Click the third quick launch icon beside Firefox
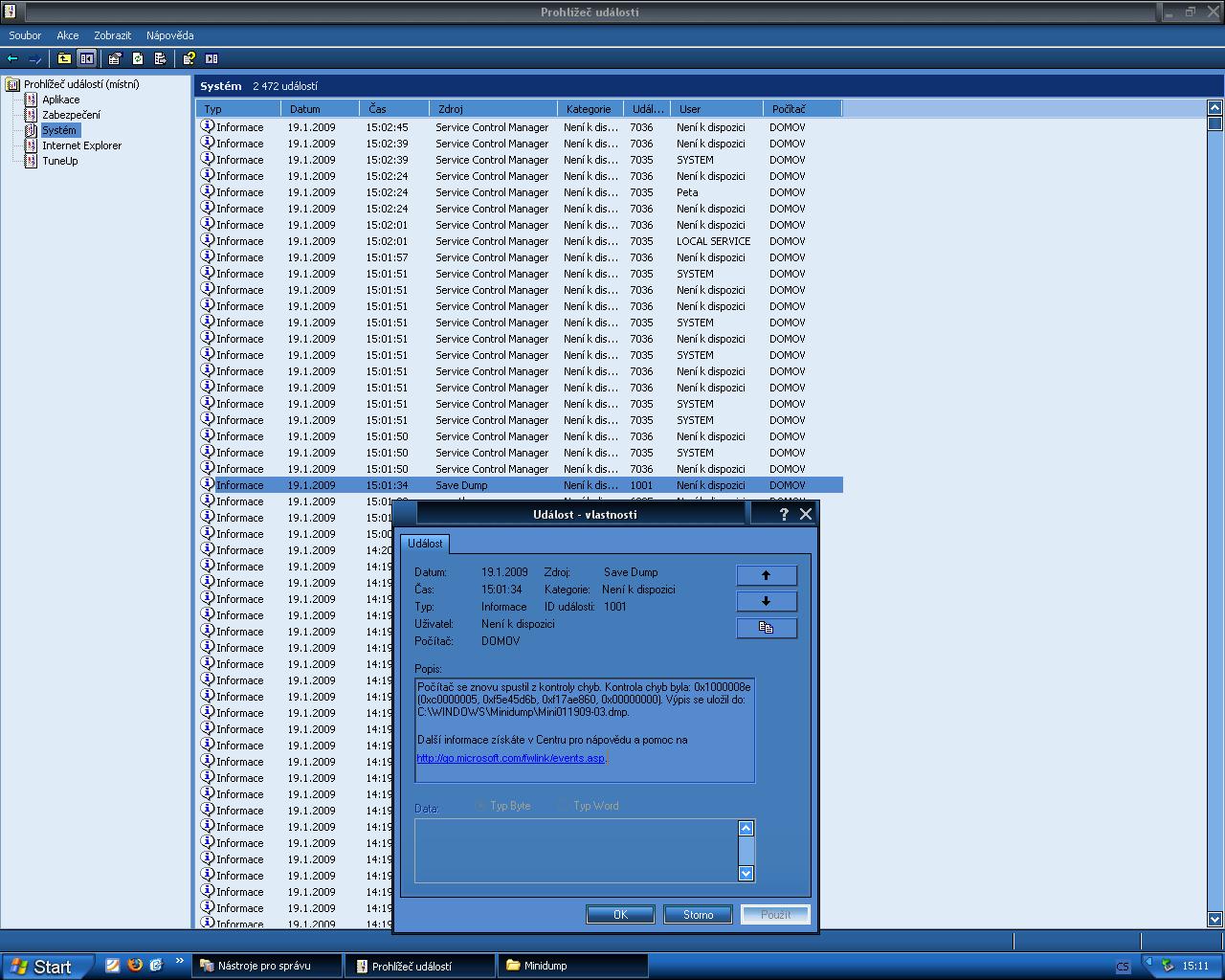This screenshot has height=980, width=1225. tap(156, 966)
